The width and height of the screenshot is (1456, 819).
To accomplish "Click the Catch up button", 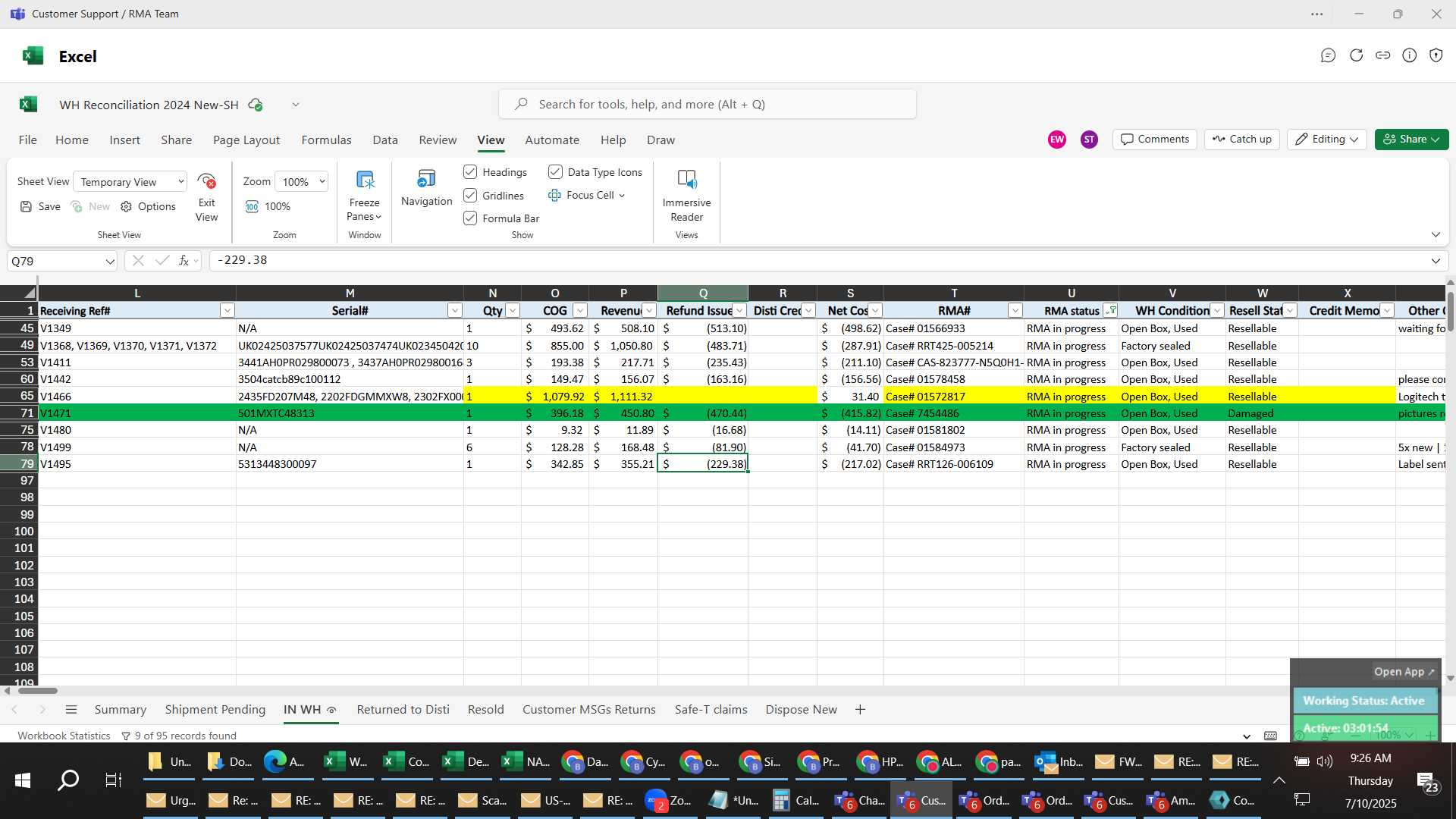I will [1242, 140].
